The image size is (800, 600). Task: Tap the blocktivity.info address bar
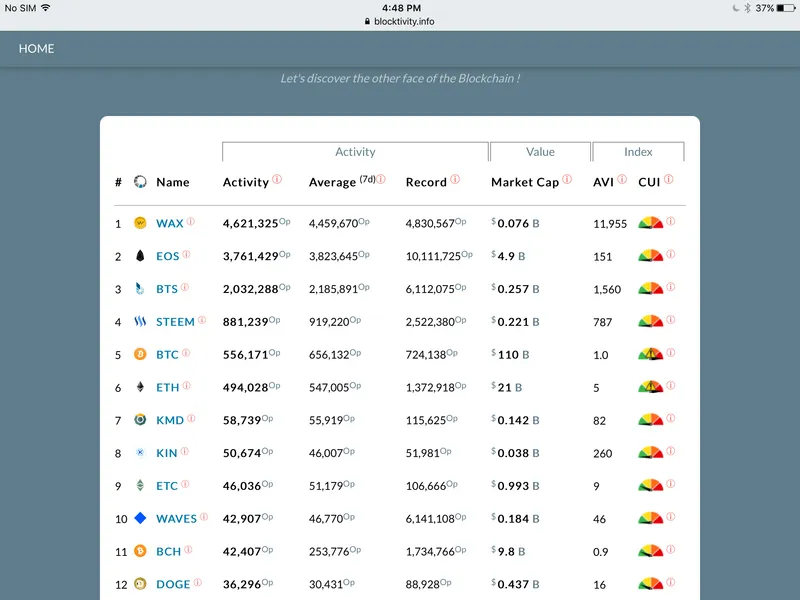pos(399,21)
